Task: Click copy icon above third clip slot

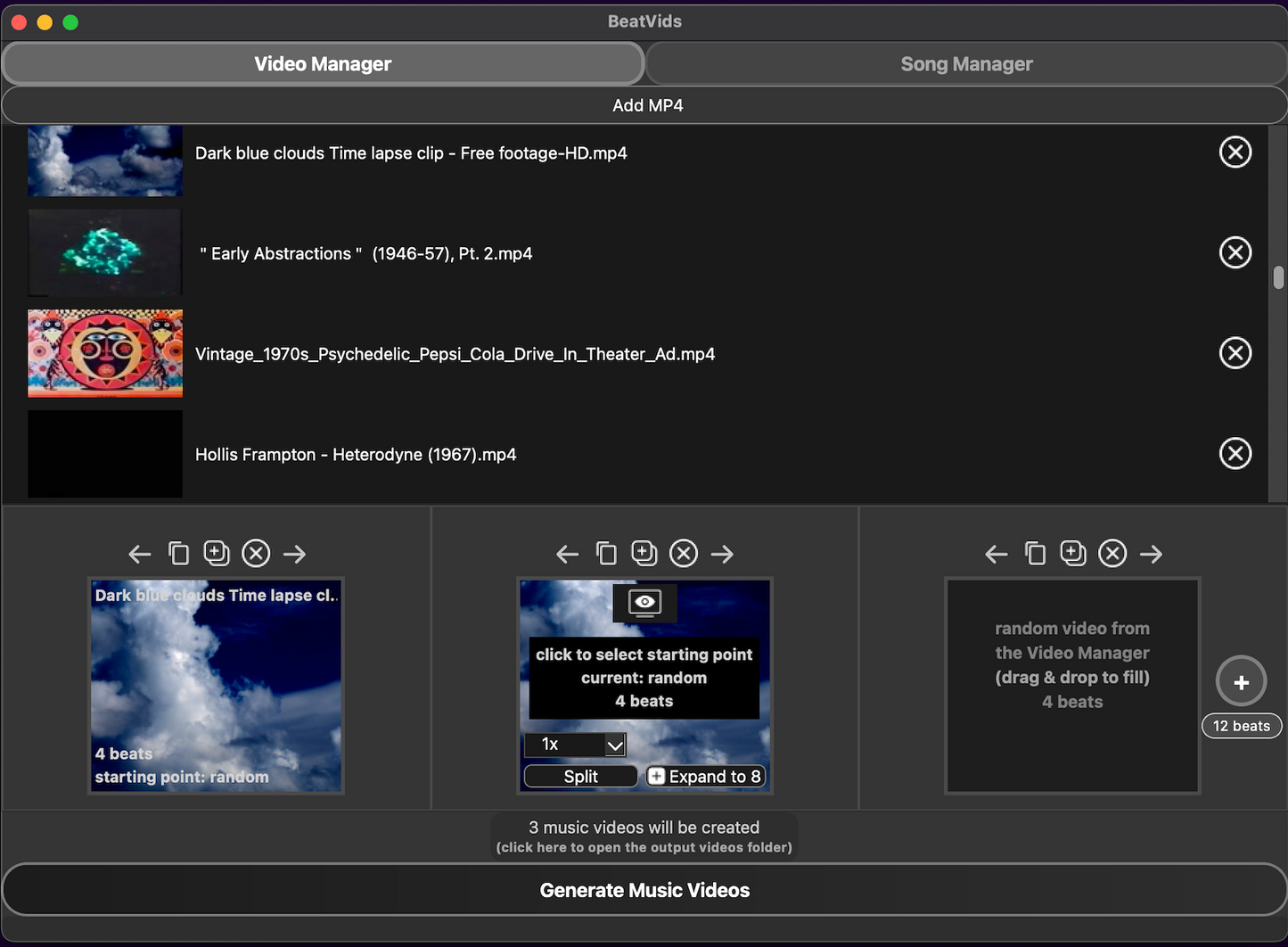Action: point(1035,554)
